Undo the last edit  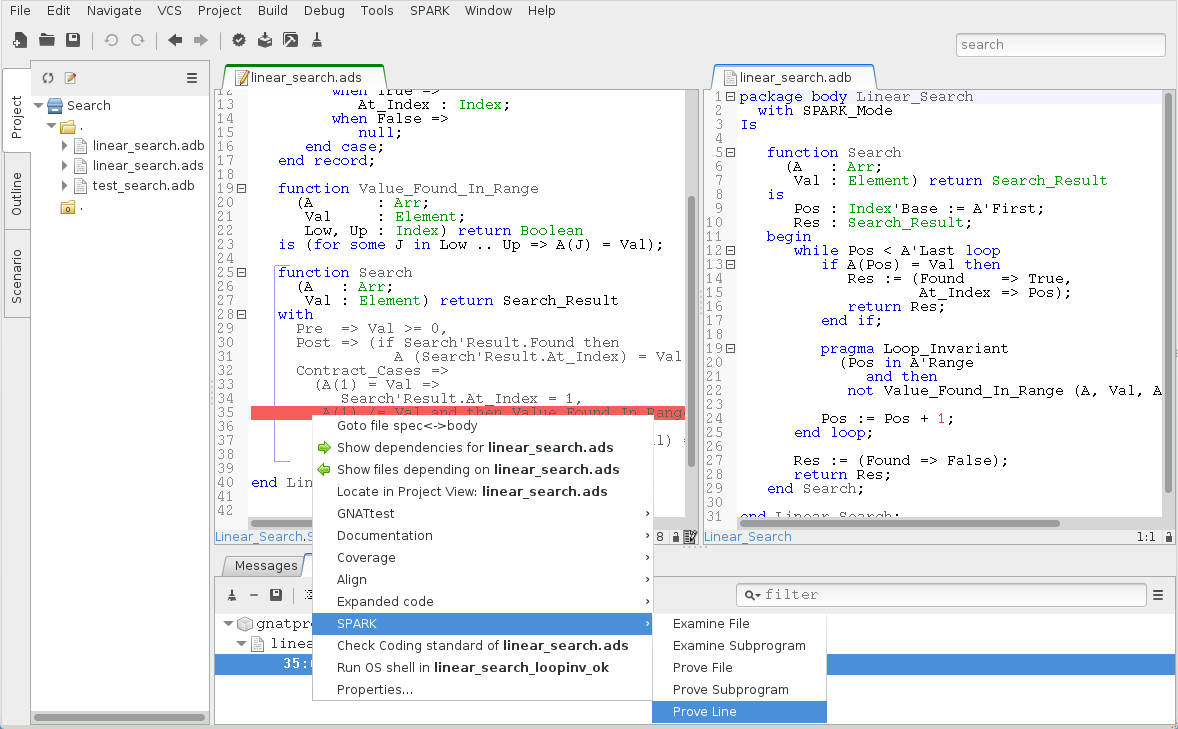pyautogui.click(x=111, y=40)
